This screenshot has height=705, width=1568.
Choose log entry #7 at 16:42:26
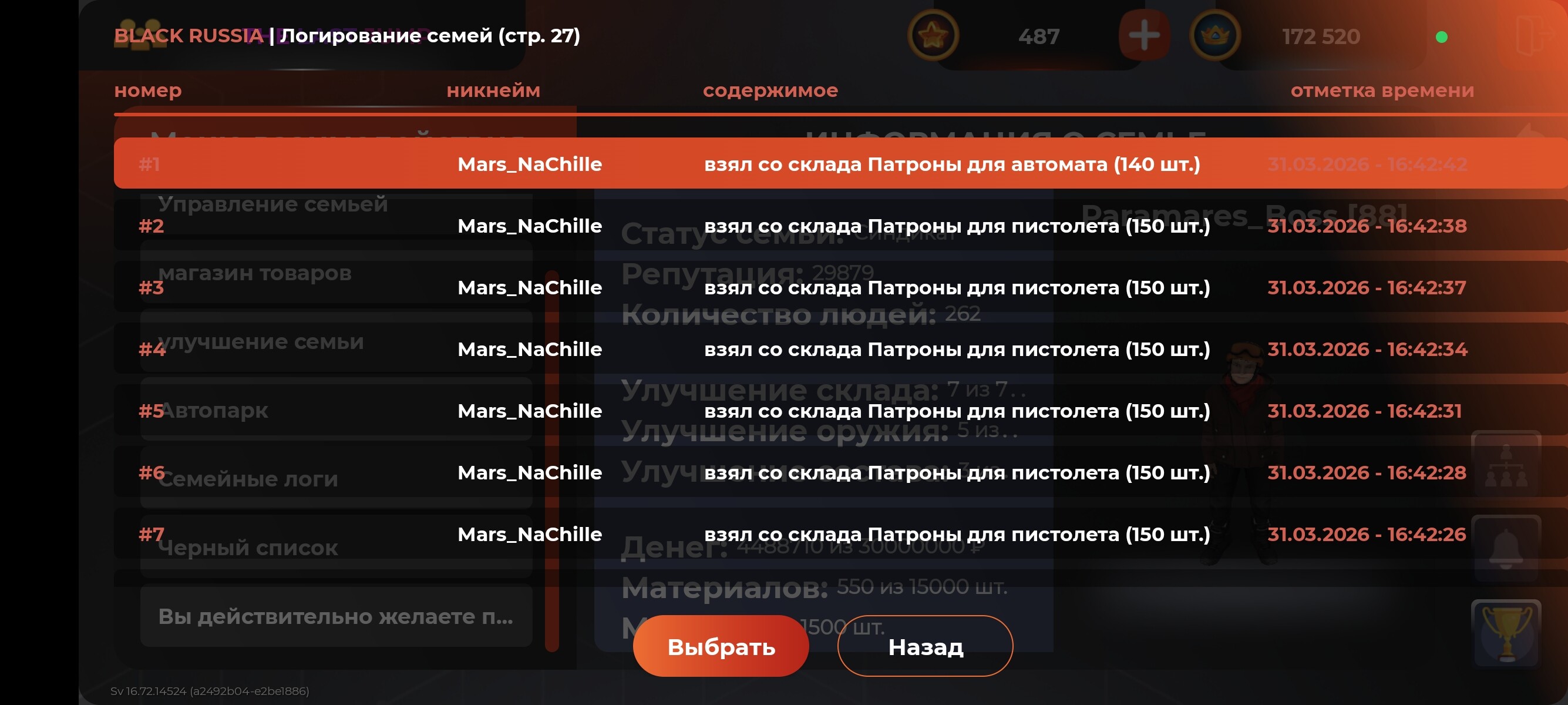click(840, 533)
